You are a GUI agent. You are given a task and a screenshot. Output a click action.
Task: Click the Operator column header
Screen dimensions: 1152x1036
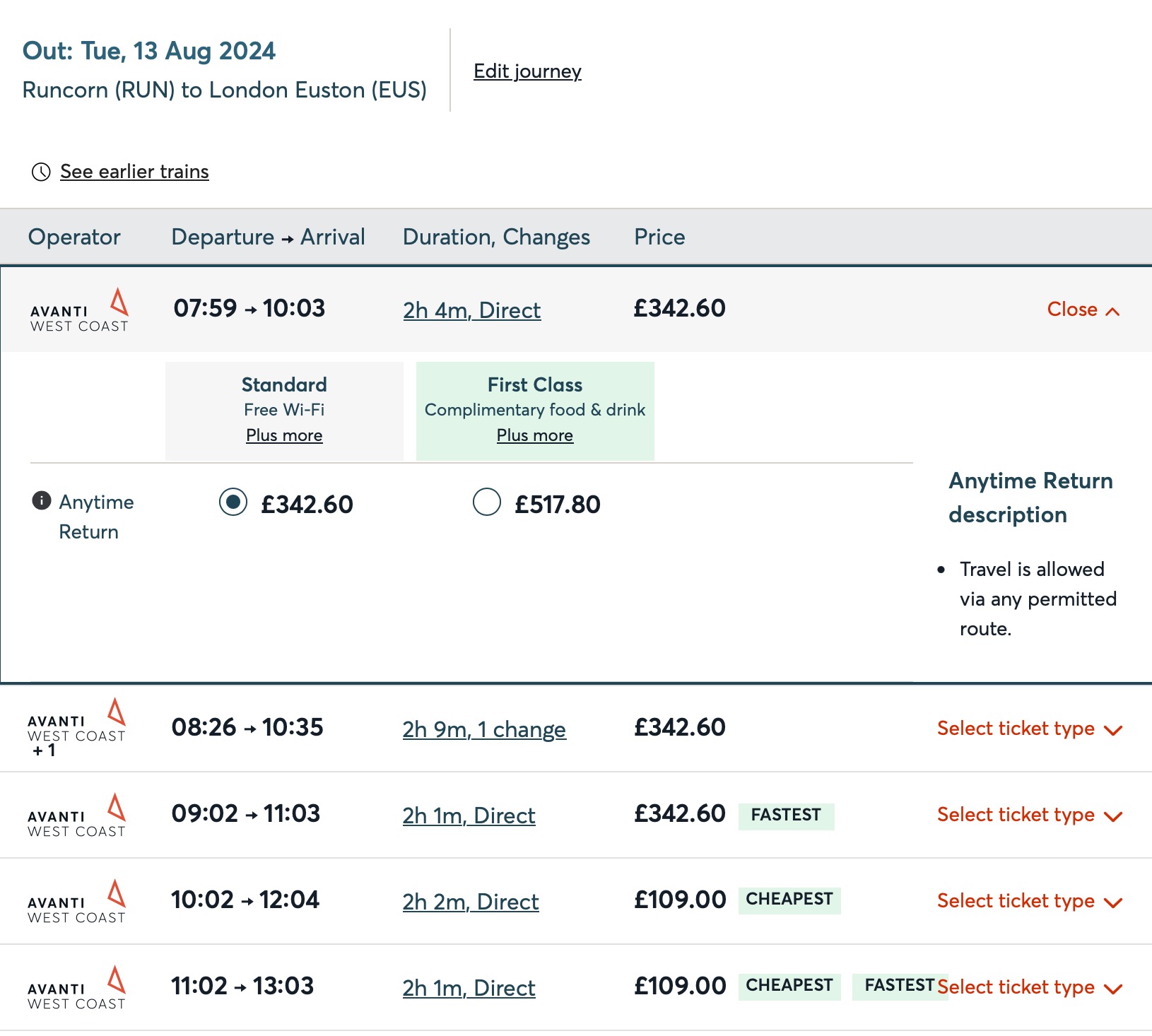(74, 237)
